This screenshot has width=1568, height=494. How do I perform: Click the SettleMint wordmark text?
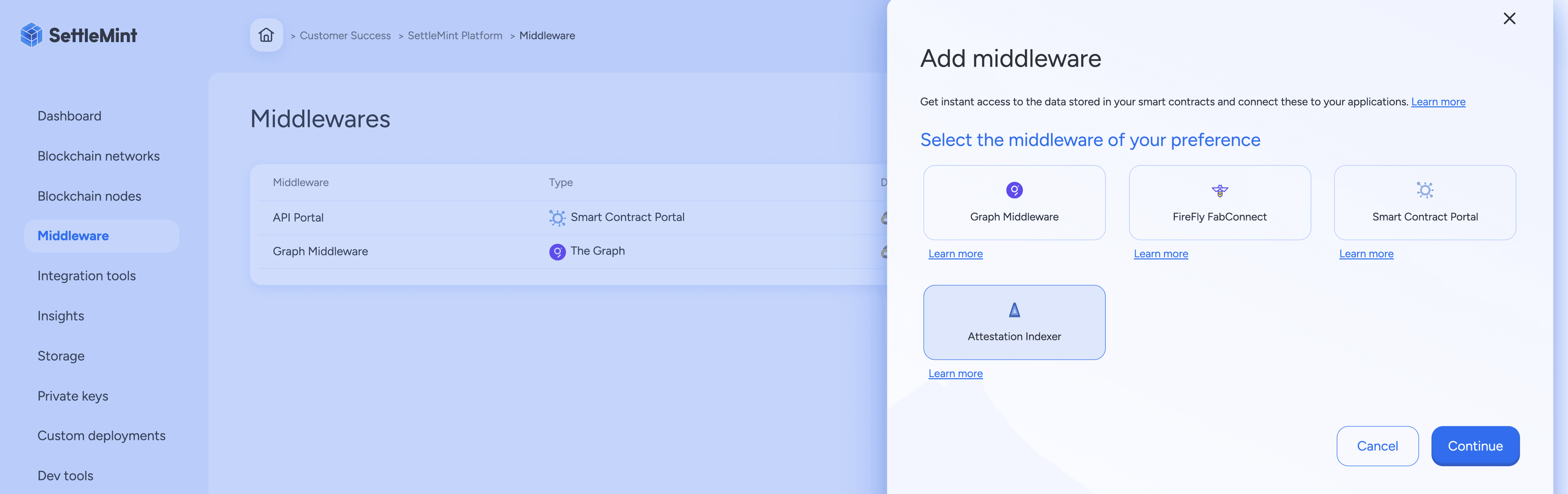93,35
